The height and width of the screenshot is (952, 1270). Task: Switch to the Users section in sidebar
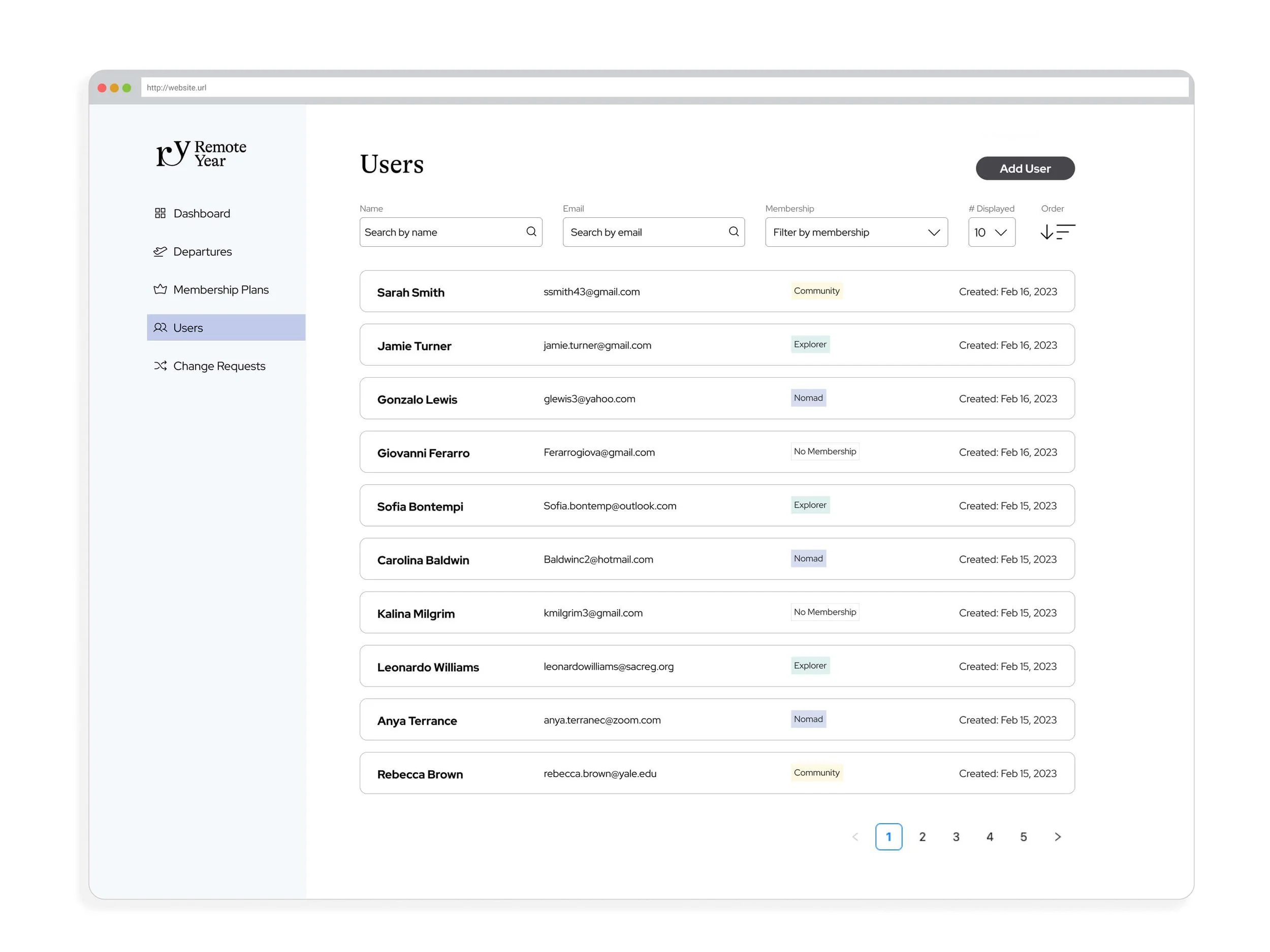[x=187, y=327]
